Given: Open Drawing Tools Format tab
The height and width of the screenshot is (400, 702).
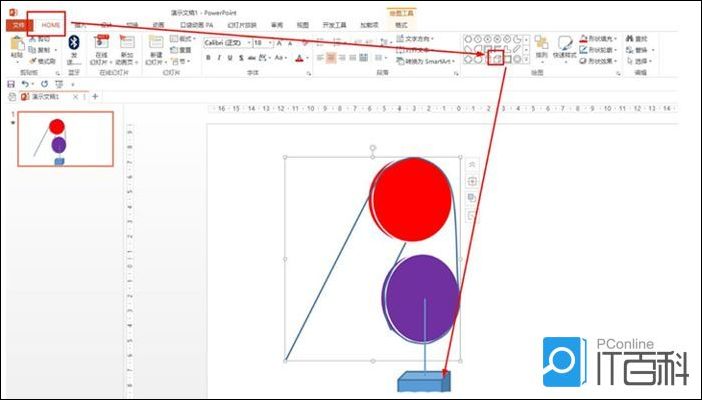Looking at the screenshot, I should click(x=402, y=26).
